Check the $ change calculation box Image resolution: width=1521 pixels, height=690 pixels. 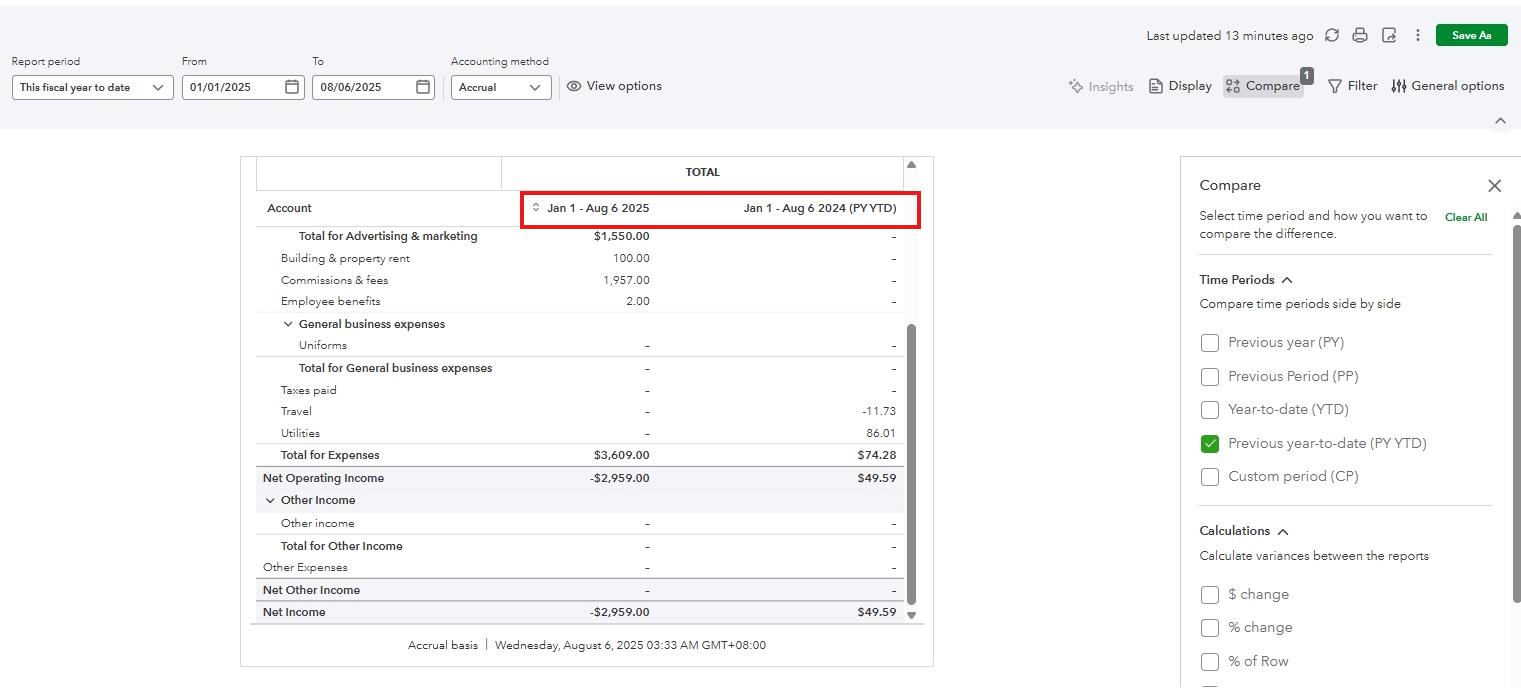[x=1210, y=595]
